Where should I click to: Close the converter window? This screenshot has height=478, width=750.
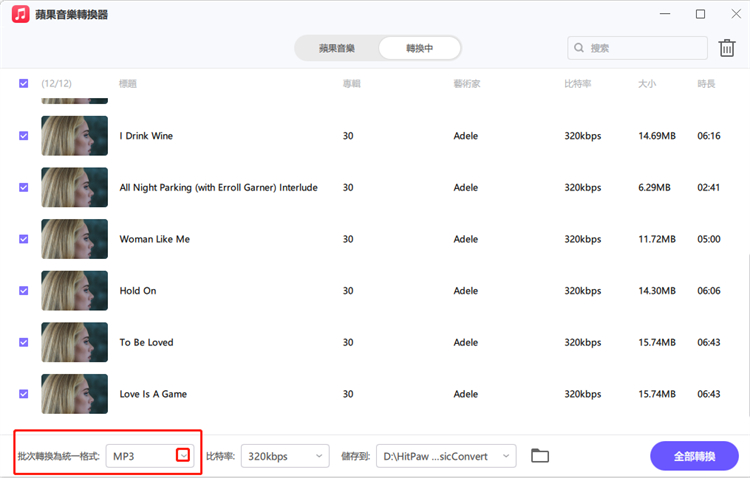coord(736,14)
